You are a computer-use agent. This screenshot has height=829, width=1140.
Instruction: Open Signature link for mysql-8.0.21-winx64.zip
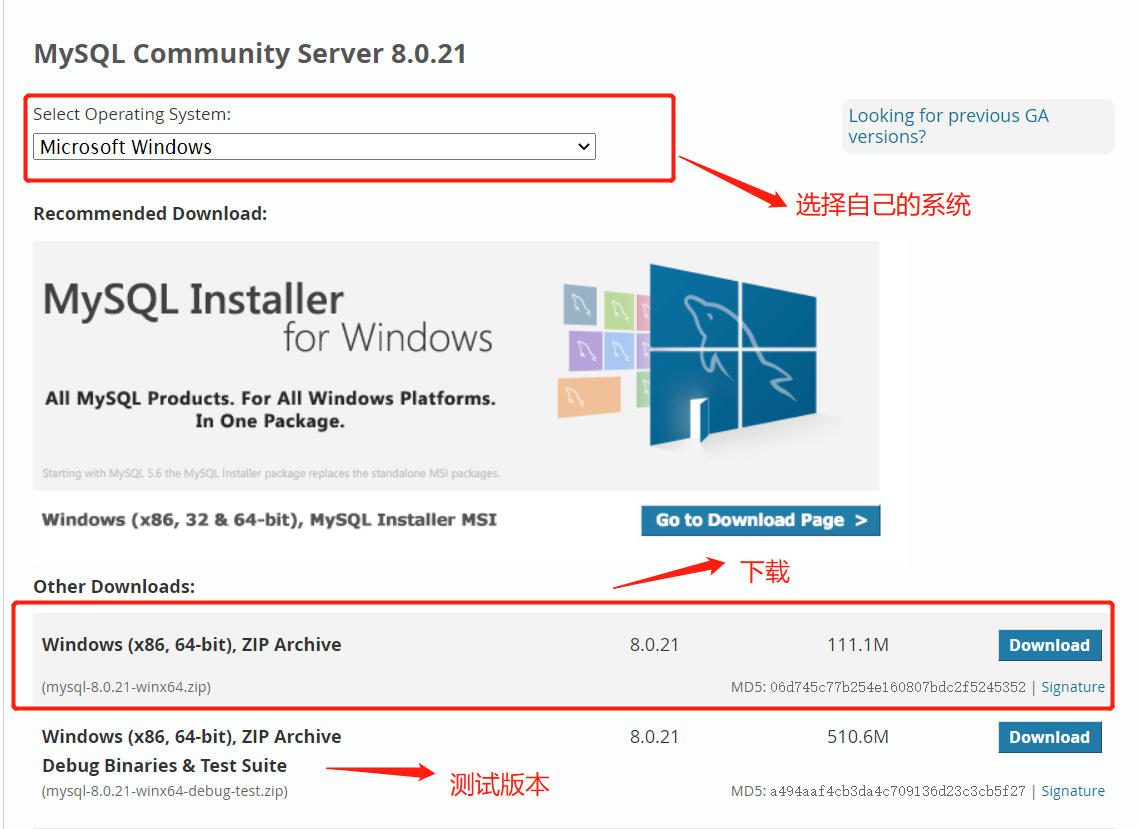(x=1072, y=687)
